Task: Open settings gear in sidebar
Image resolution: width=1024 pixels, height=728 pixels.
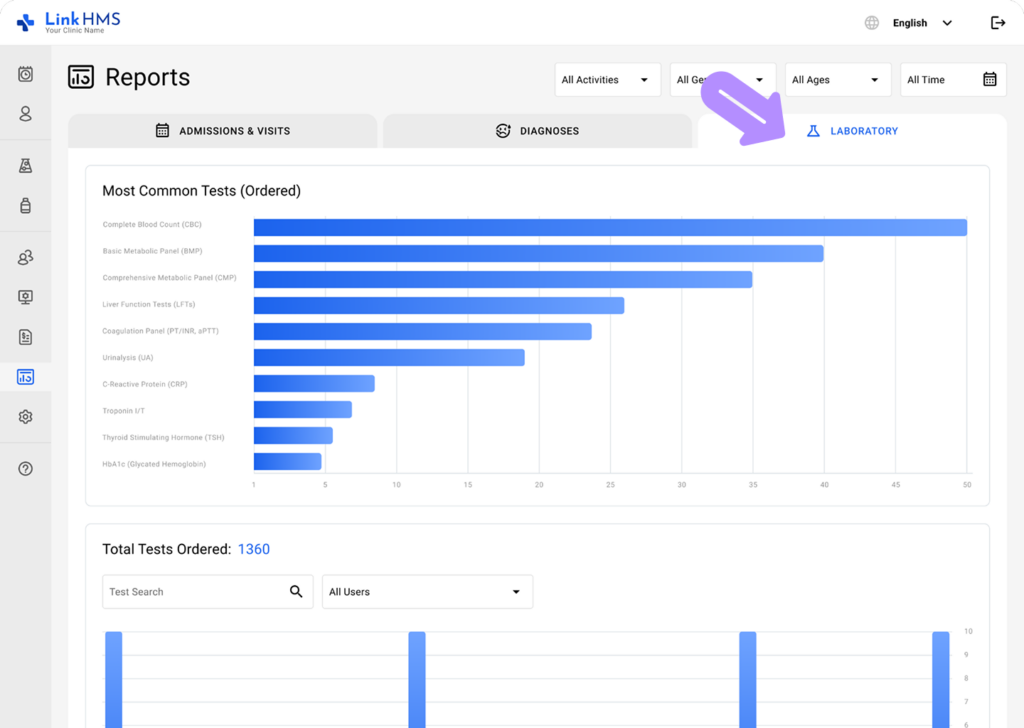Action: pyautogui.click(x=26, y=417)
